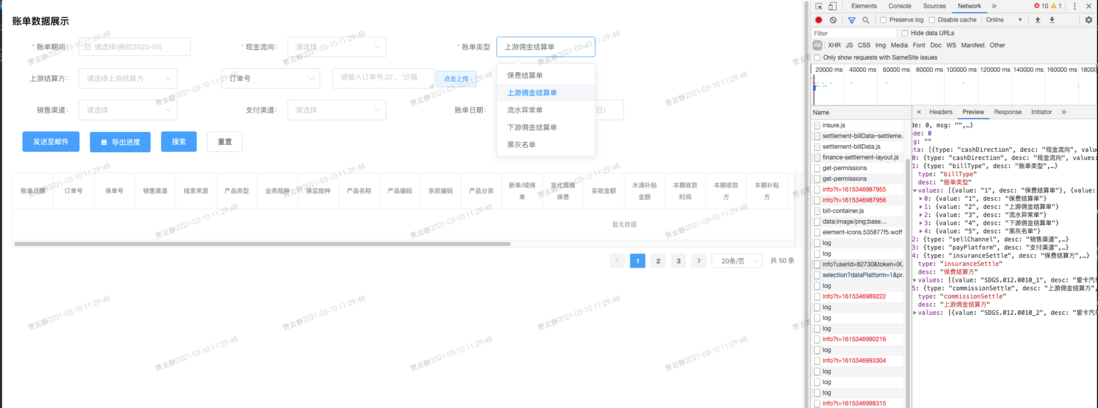Open DevTools three-dot customize menu

[1074, 6]
